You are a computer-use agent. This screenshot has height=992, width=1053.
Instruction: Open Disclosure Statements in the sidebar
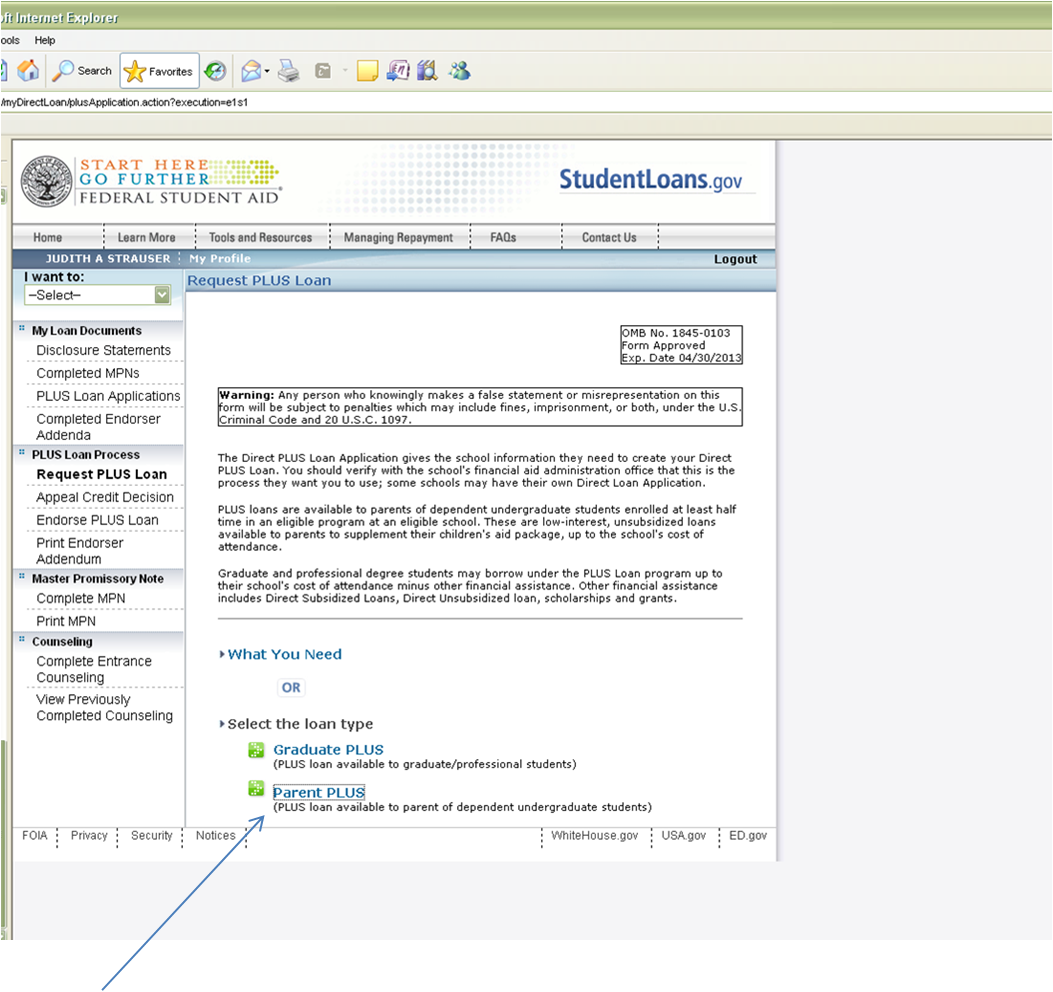click(x=103, y=351)
